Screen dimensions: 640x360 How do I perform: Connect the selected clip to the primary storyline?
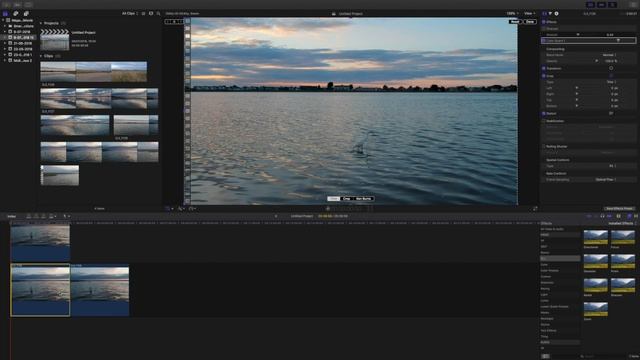(x=29, y=216)
